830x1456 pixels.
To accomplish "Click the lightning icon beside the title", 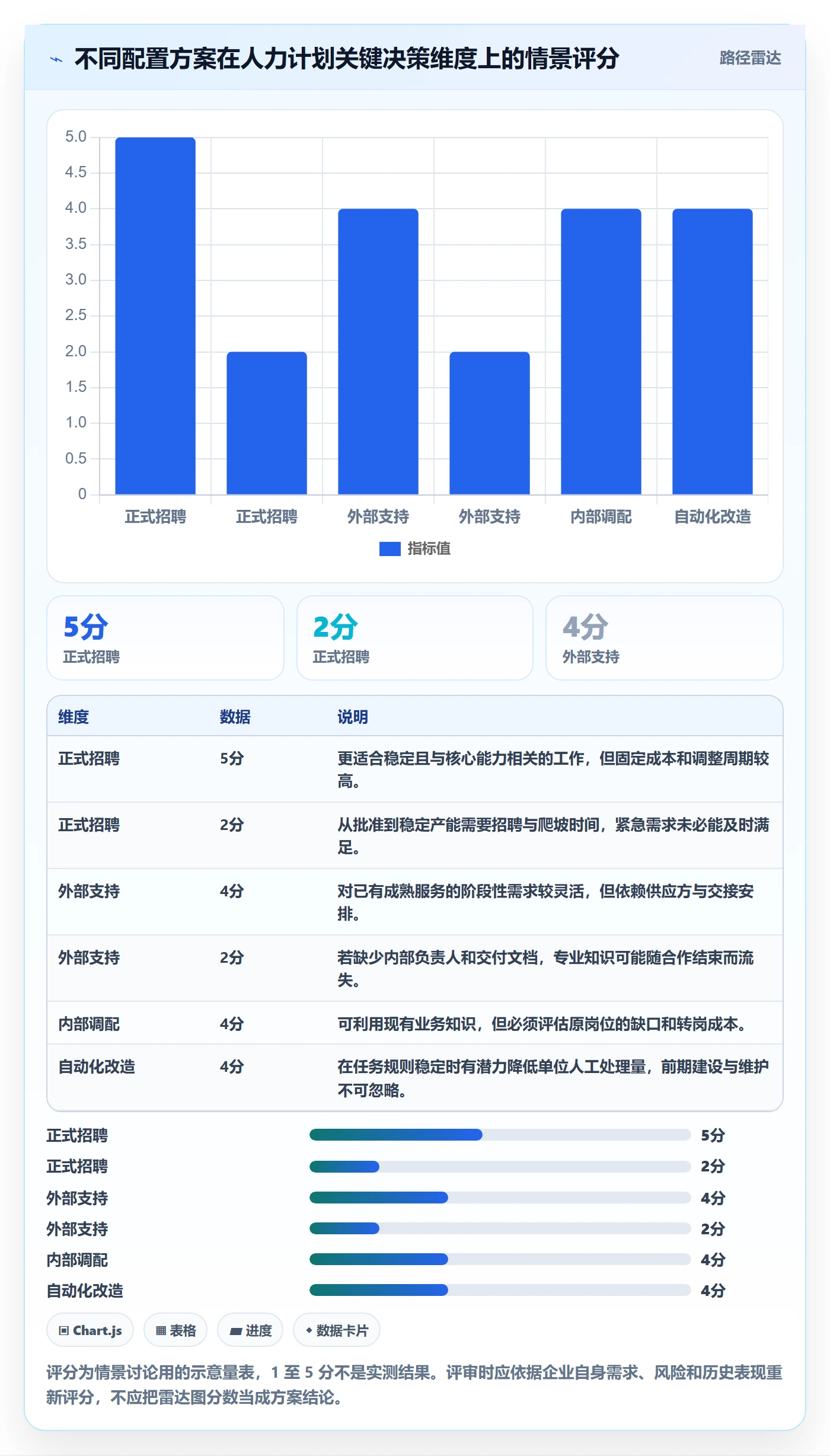I will click(x=56, y=59).
